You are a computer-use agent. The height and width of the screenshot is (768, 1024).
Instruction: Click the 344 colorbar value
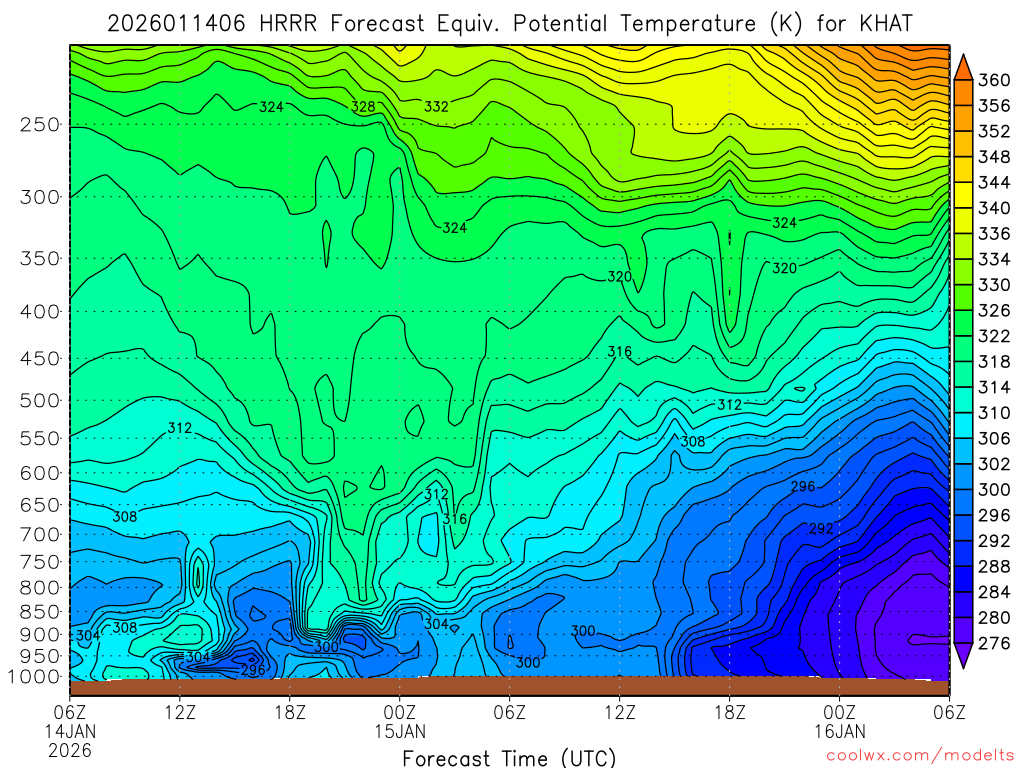click(993, 182)
